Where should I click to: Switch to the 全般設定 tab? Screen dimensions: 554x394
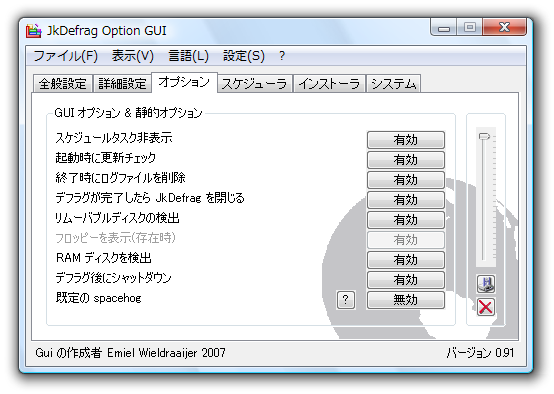click(x=63, y=84)
